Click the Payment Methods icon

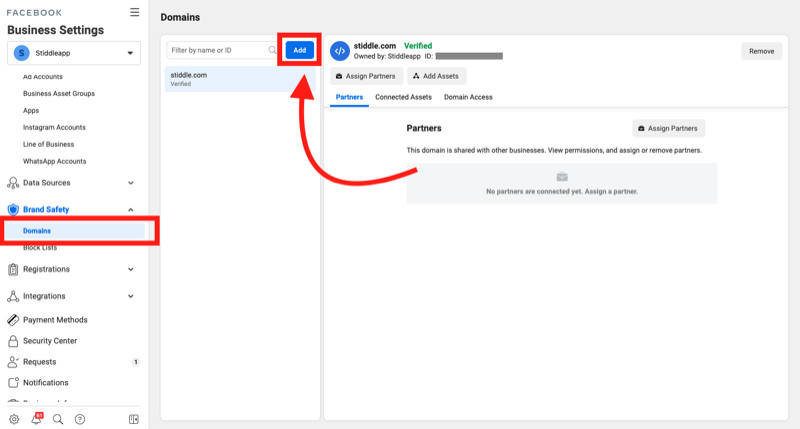(x=13, y=320)
